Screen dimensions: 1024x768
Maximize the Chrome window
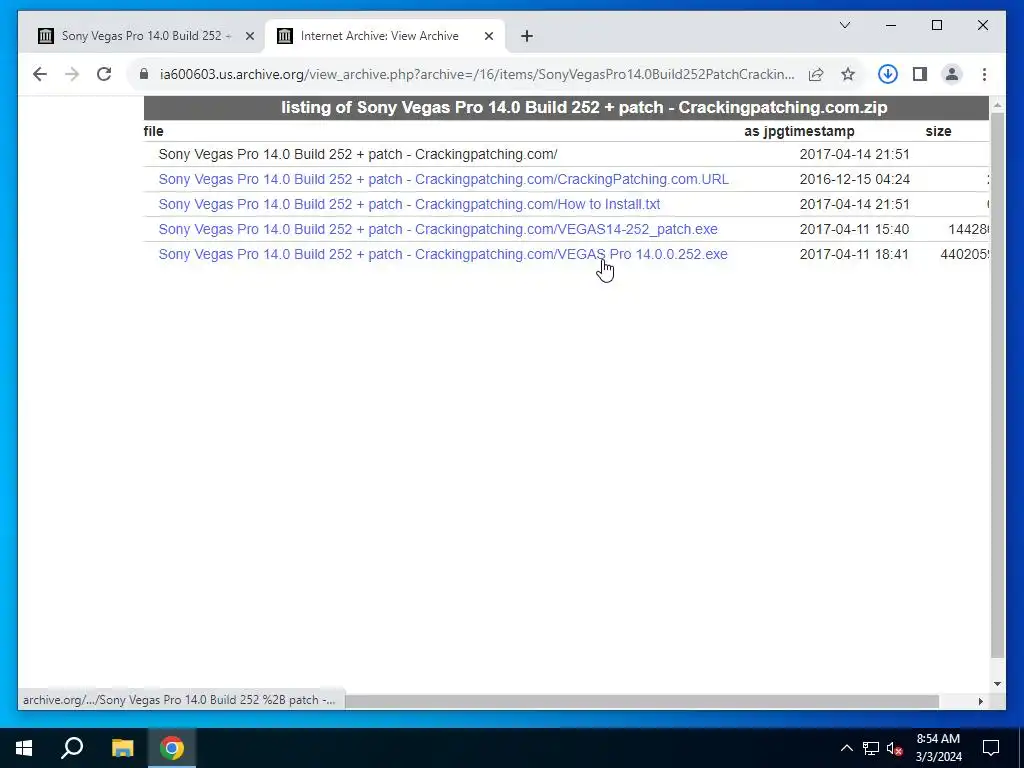pos(936,25)
